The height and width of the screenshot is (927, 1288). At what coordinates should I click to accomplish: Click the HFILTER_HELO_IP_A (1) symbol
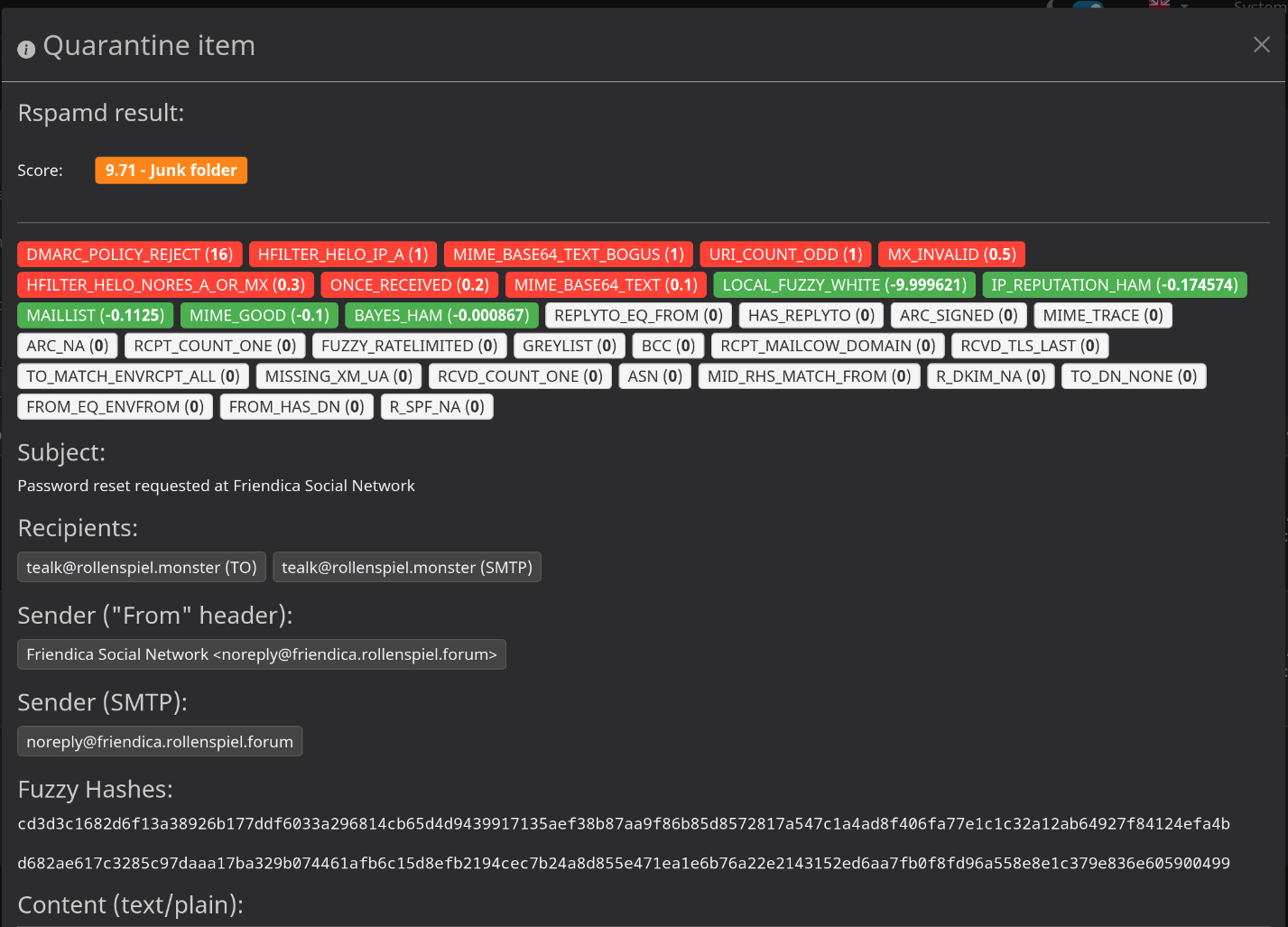[342, 255]
